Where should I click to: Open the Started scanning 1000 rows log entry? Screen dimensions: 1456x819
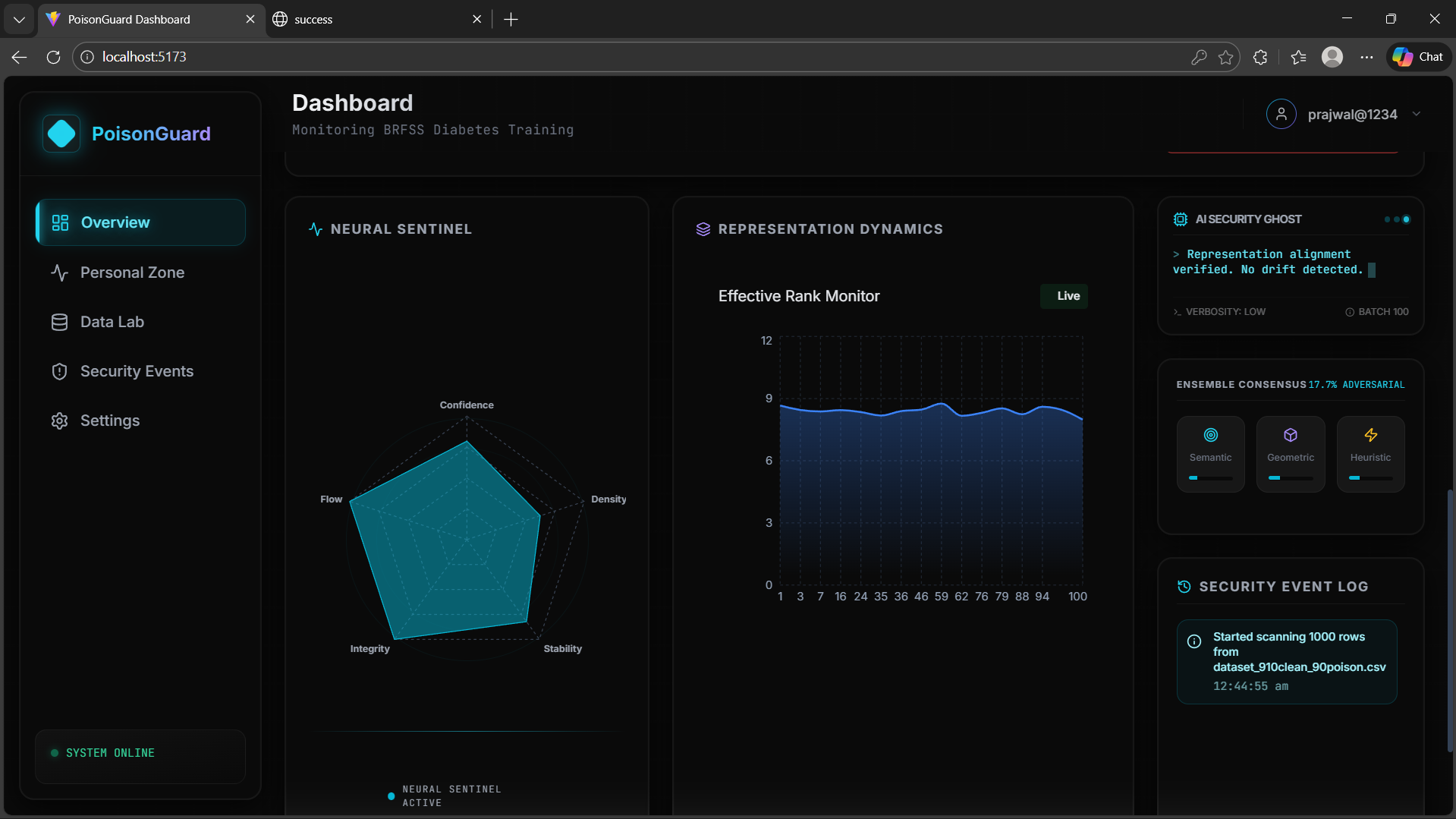tap(1287, 662)
